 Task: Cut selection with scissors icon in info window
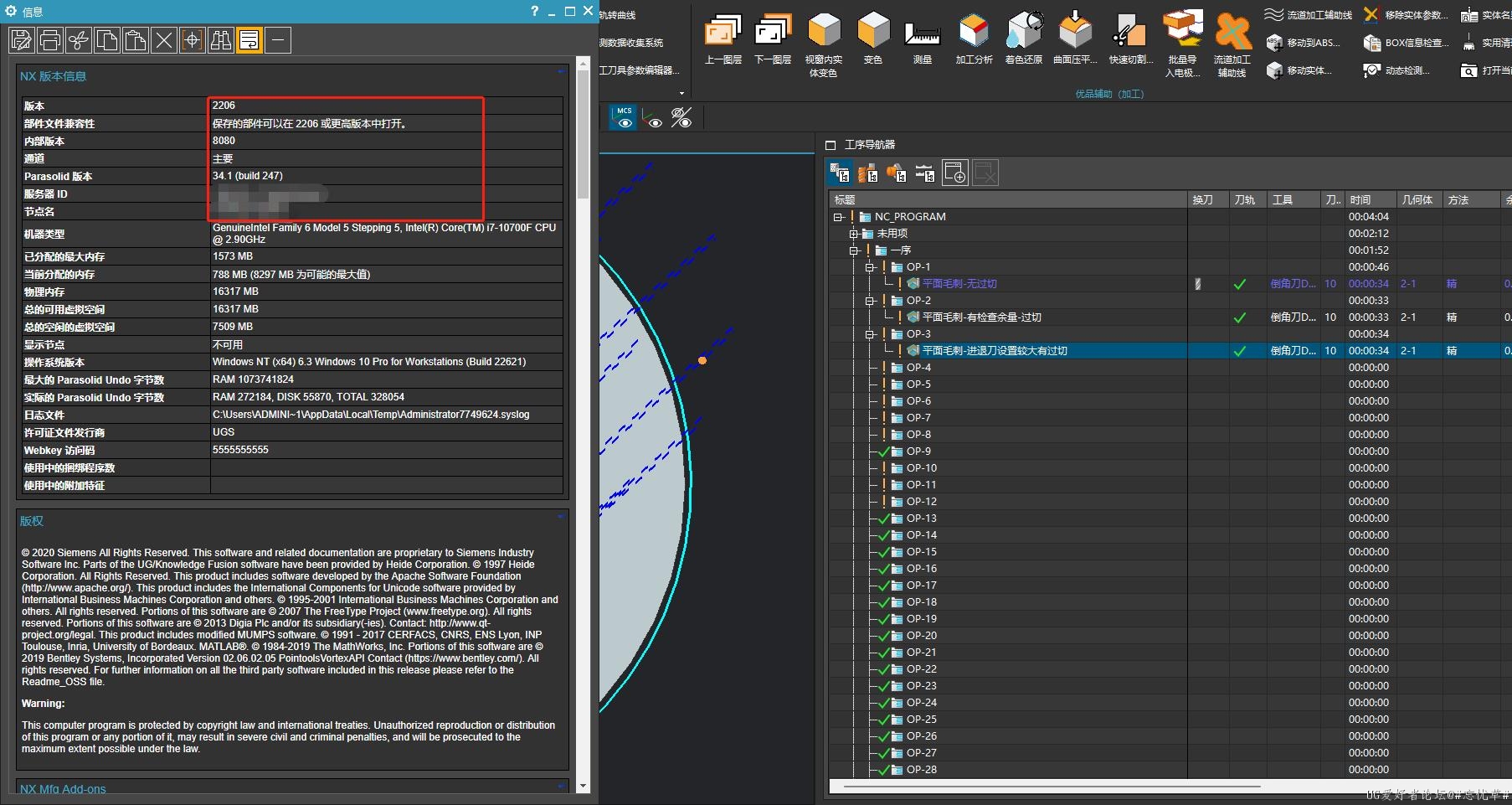tap(79, 40)
